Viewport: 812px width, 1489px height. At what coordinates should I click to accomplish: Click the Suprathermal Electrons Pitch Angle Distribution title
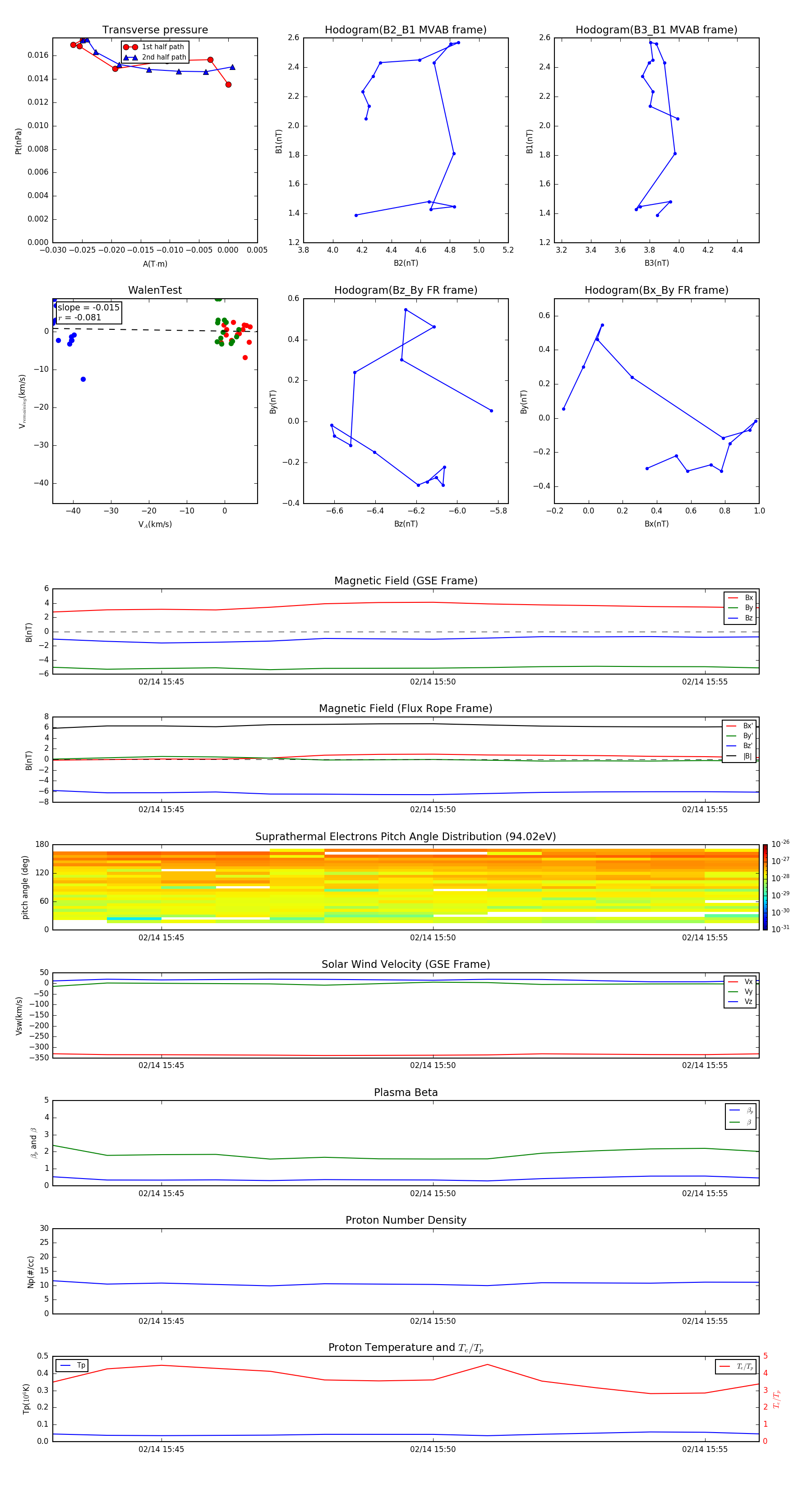coord(406,837)
